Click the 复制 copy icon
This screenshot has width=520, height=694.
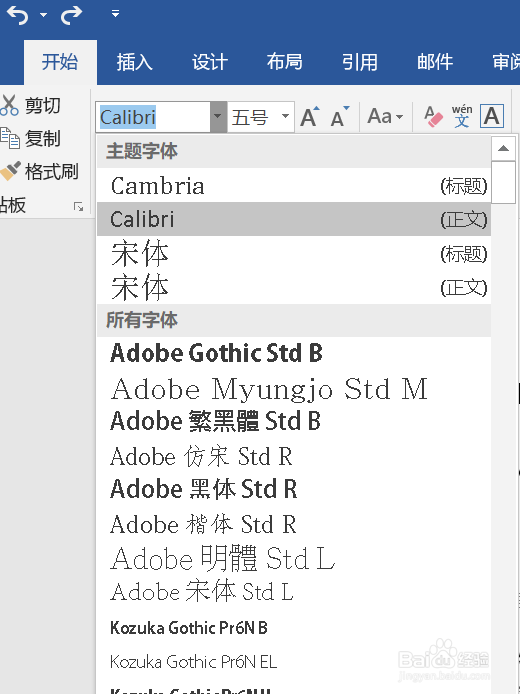10,138
